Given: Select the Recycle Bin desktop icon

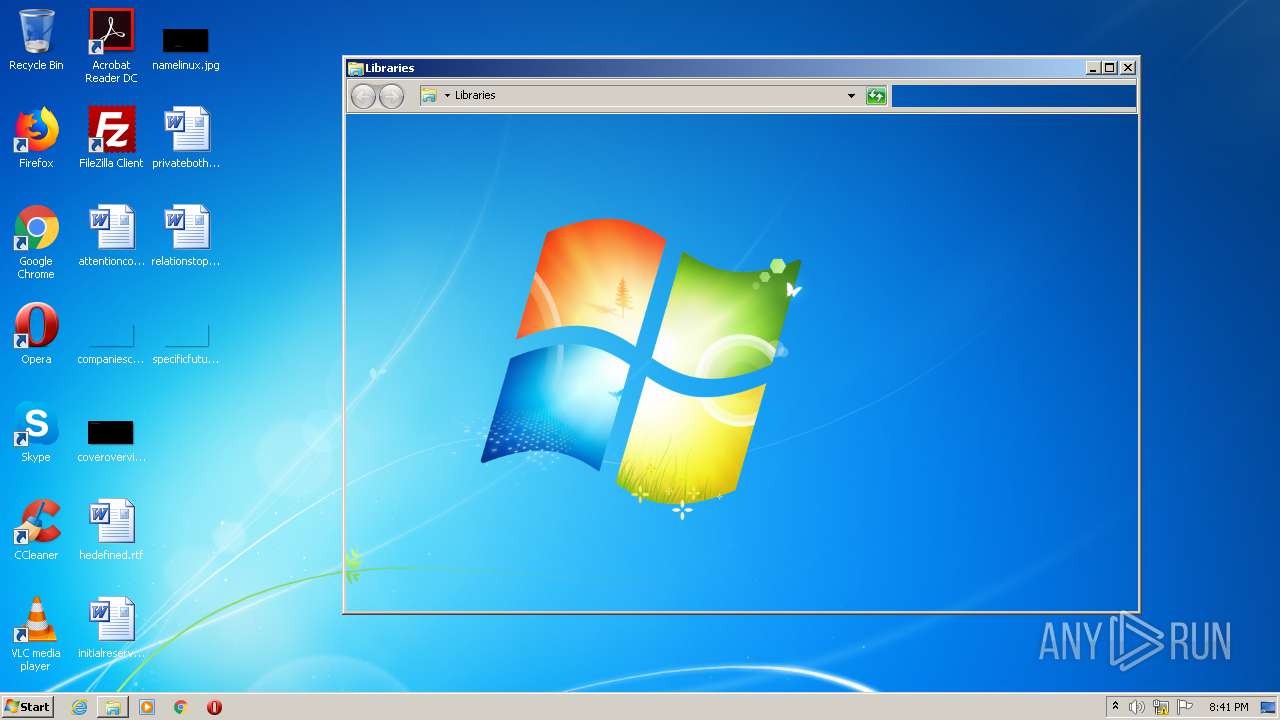Looking at the screenshot, I should point(36,40).
